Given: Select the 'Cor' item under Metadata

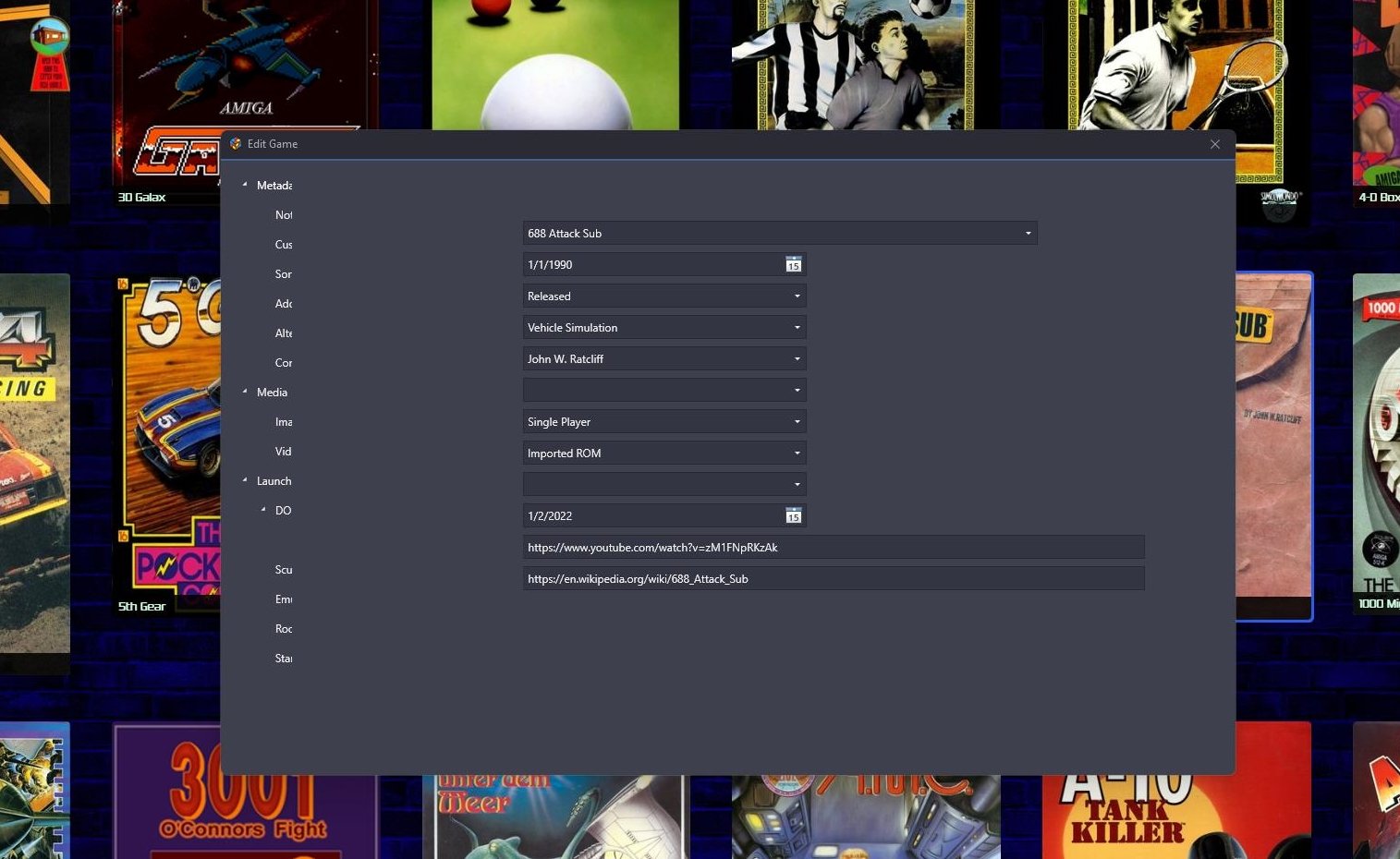Looking at the screenshot, I should [284, 363].
